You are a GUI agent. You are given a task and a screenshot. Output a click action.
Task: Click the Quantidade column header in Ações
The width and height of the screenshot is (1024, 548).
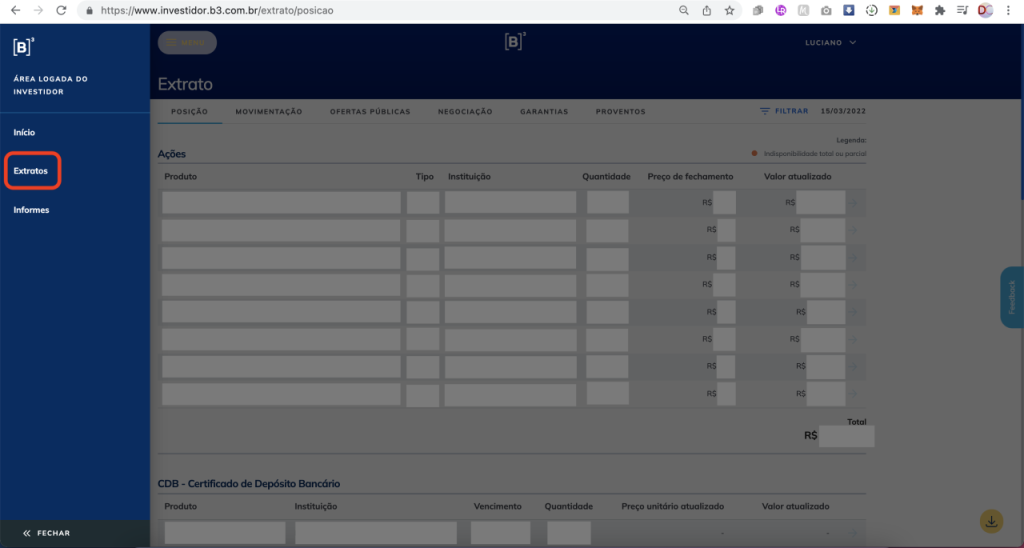coord(607,176)
